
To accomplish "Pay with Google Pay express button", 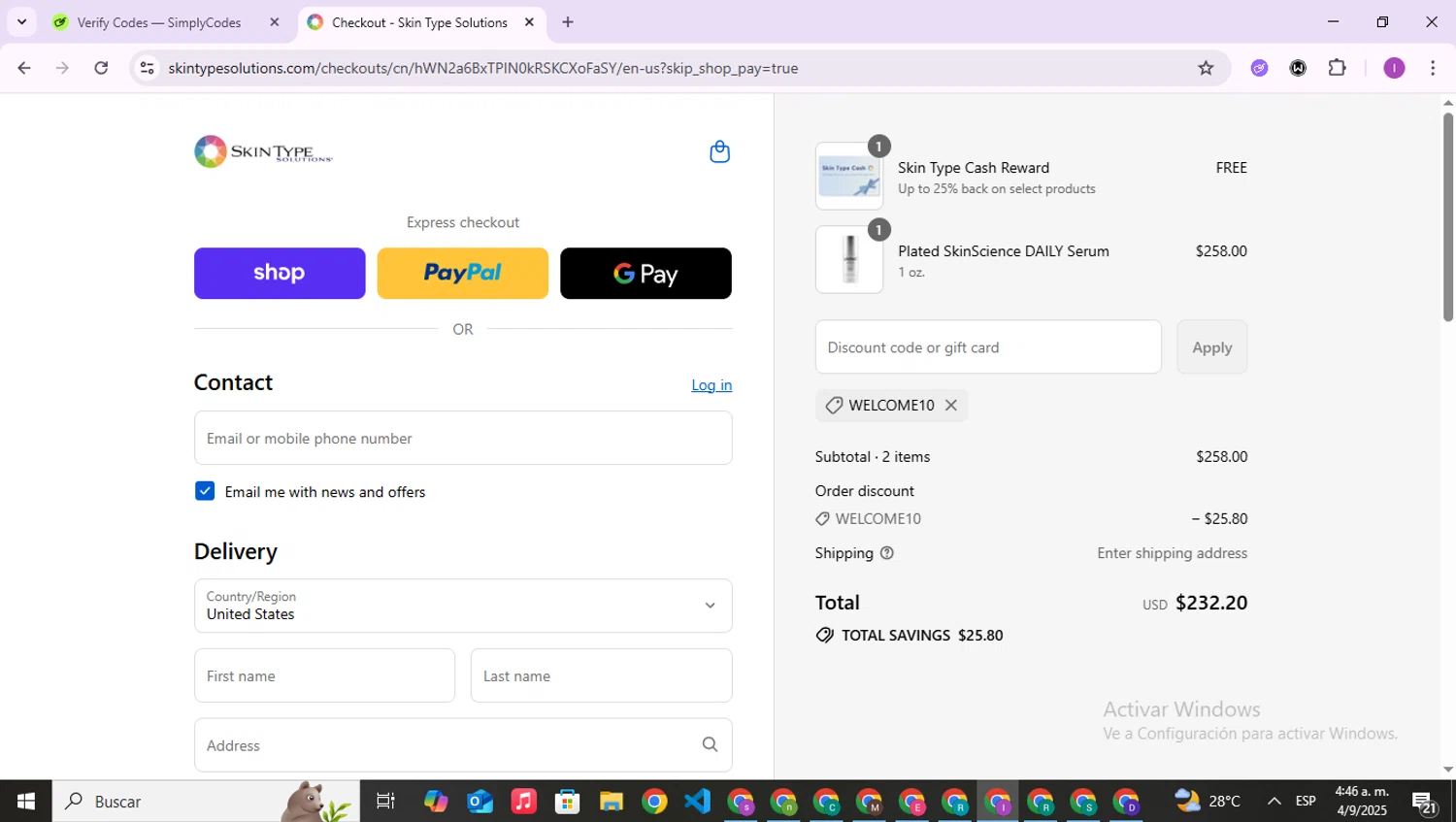I will [x=645, y=273].
